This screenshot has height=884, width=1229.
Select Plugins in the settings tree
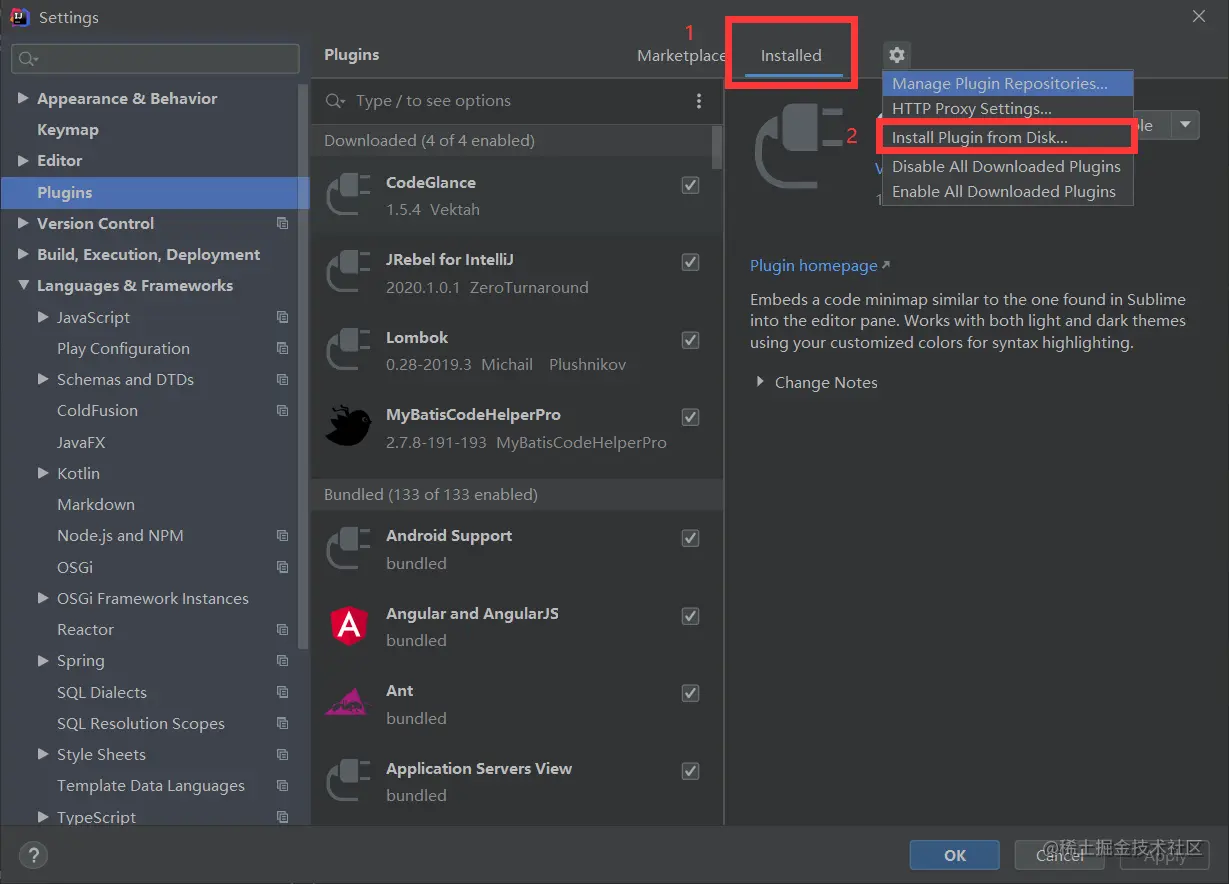pos(155,192)
